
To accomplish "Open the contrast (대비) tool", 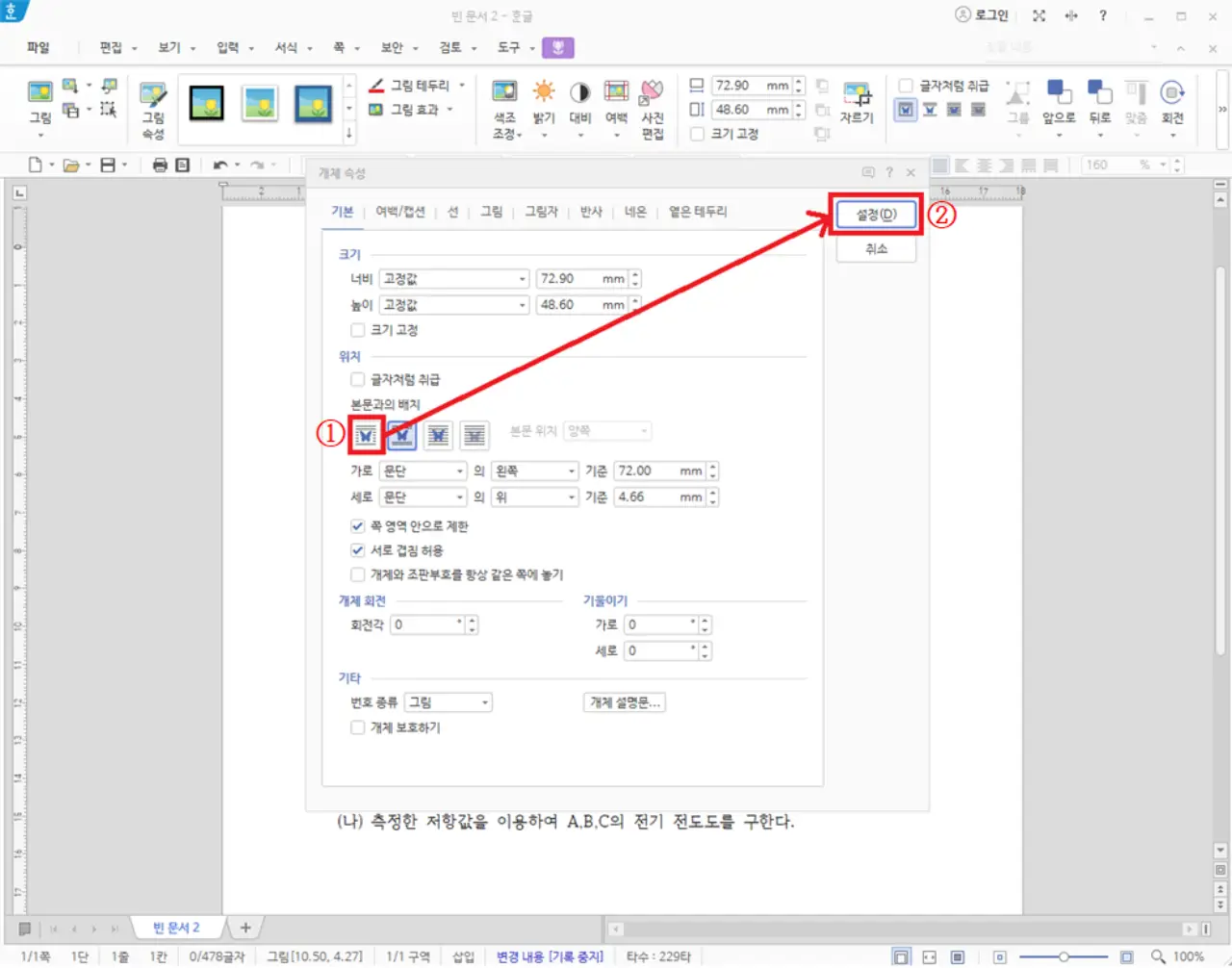I will [x=579, y=101].
